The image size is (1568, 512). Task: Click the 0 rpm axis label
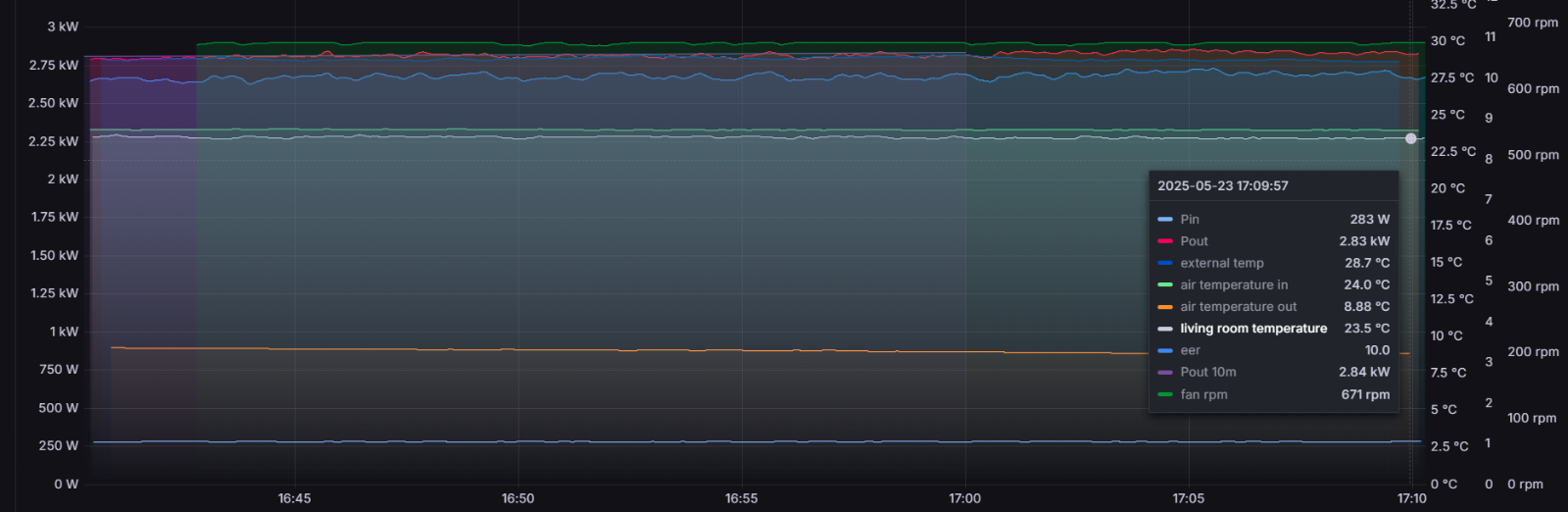point(1525,484)
